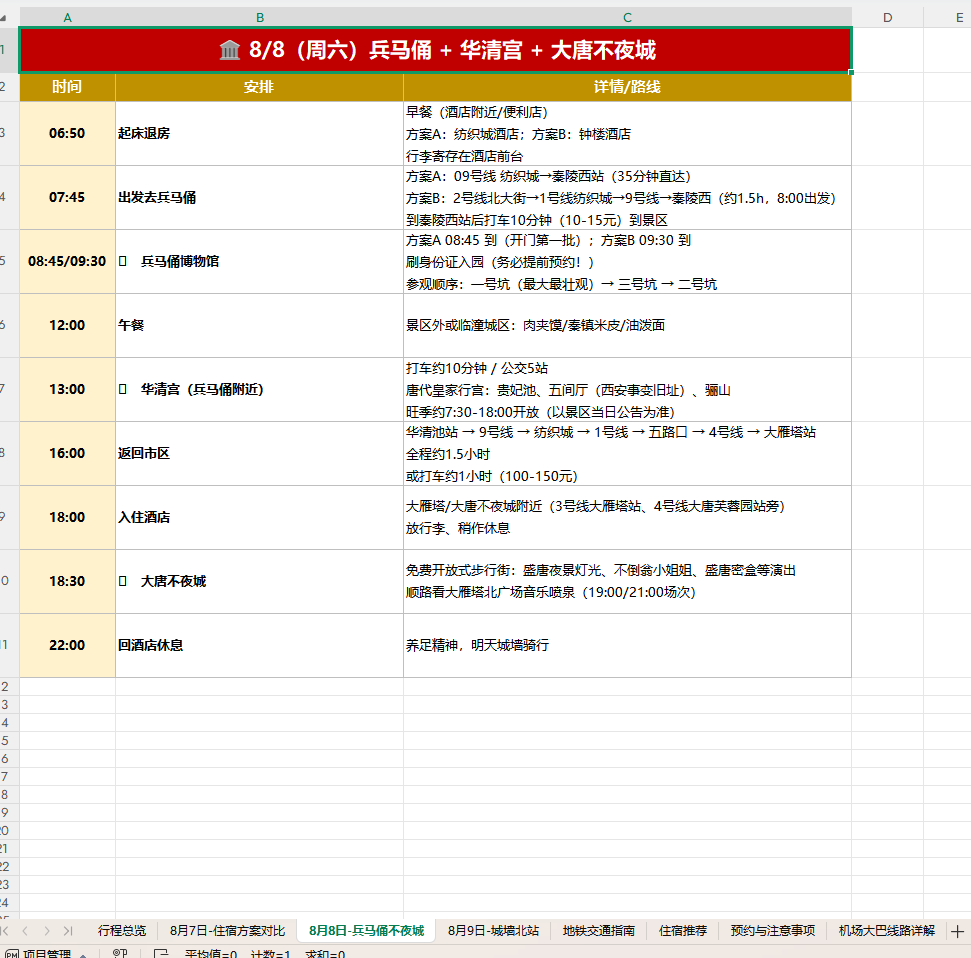The height and width of the screenshot is (958, 971).
Task: Select the 06:50 time cell
Action: (67, 133)
